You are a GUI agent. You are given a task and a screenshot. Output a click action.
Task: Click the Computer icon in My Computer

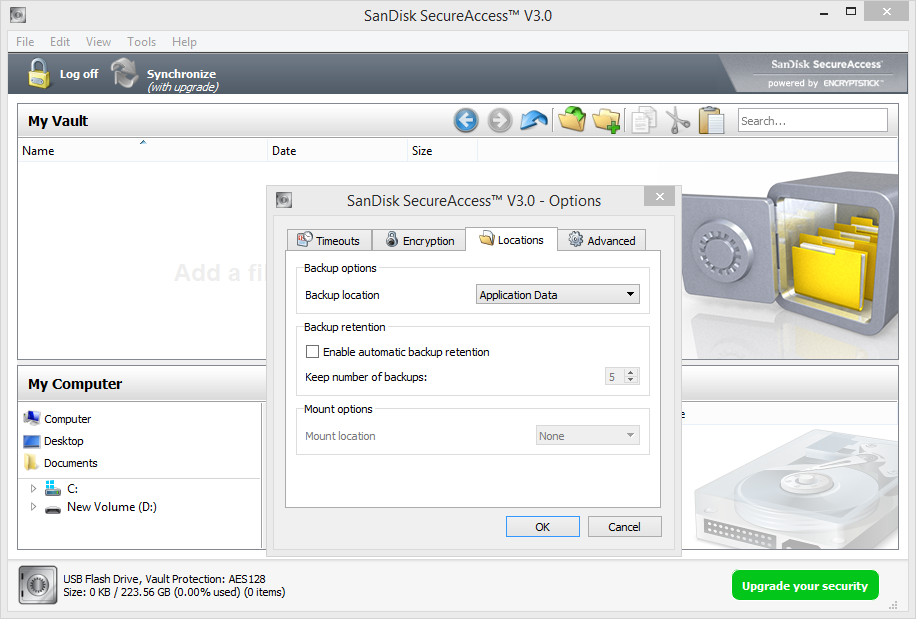[x=32, y=418]
